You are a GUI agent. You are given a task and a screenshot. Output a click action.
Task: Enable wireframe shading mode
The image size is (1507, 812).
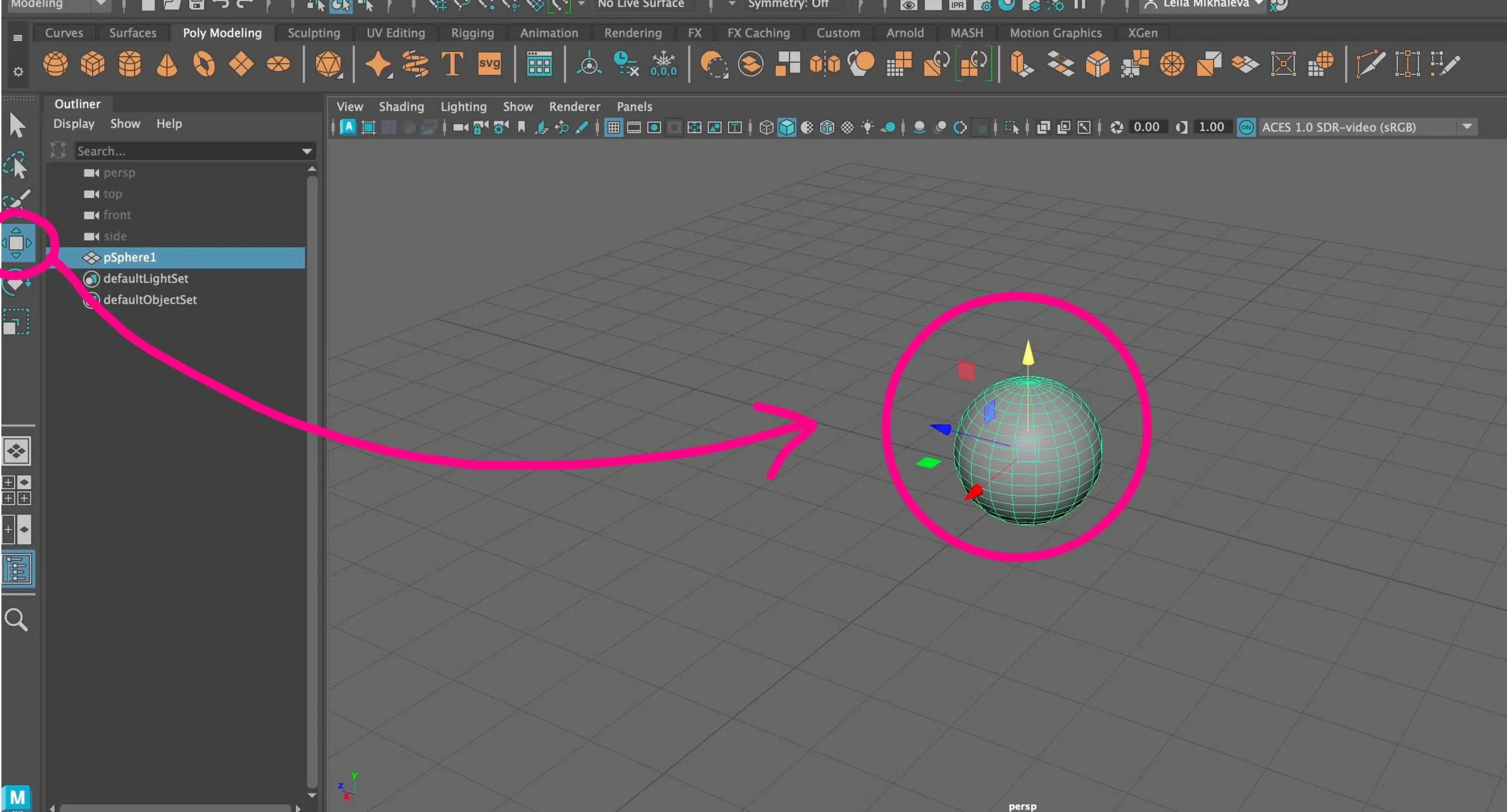pyautogui.click(x=766, y=127)
